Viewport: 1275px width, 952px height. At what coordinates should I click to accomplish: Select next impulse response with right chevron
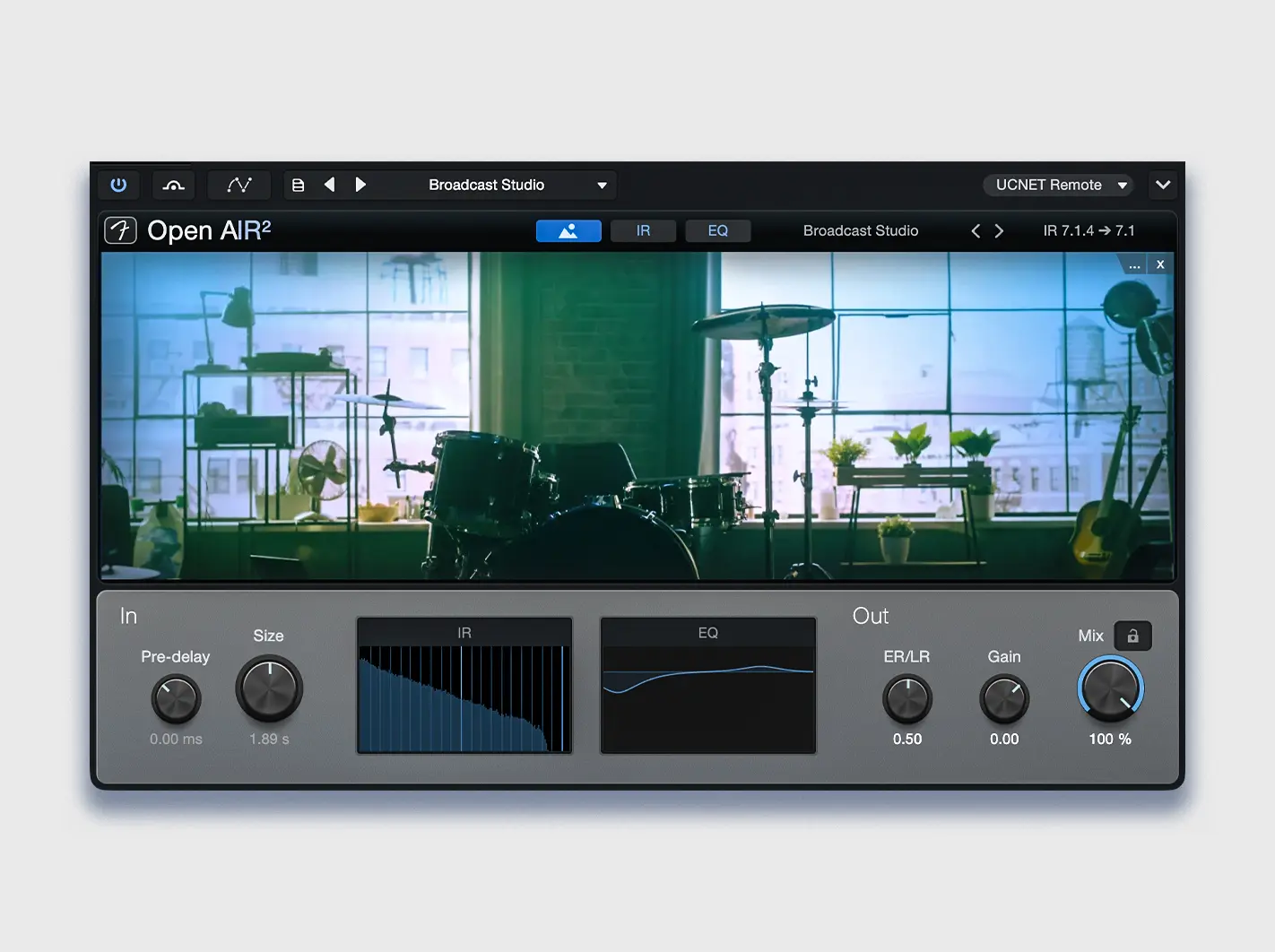999,230
